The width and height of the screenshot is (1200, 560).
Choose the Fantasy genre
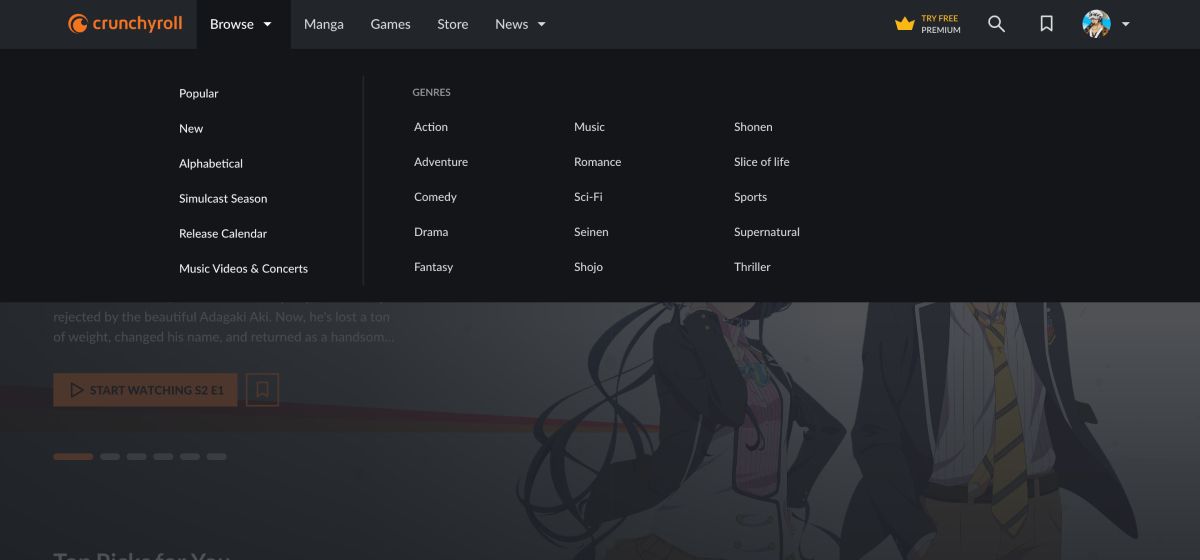coord(433,267)
